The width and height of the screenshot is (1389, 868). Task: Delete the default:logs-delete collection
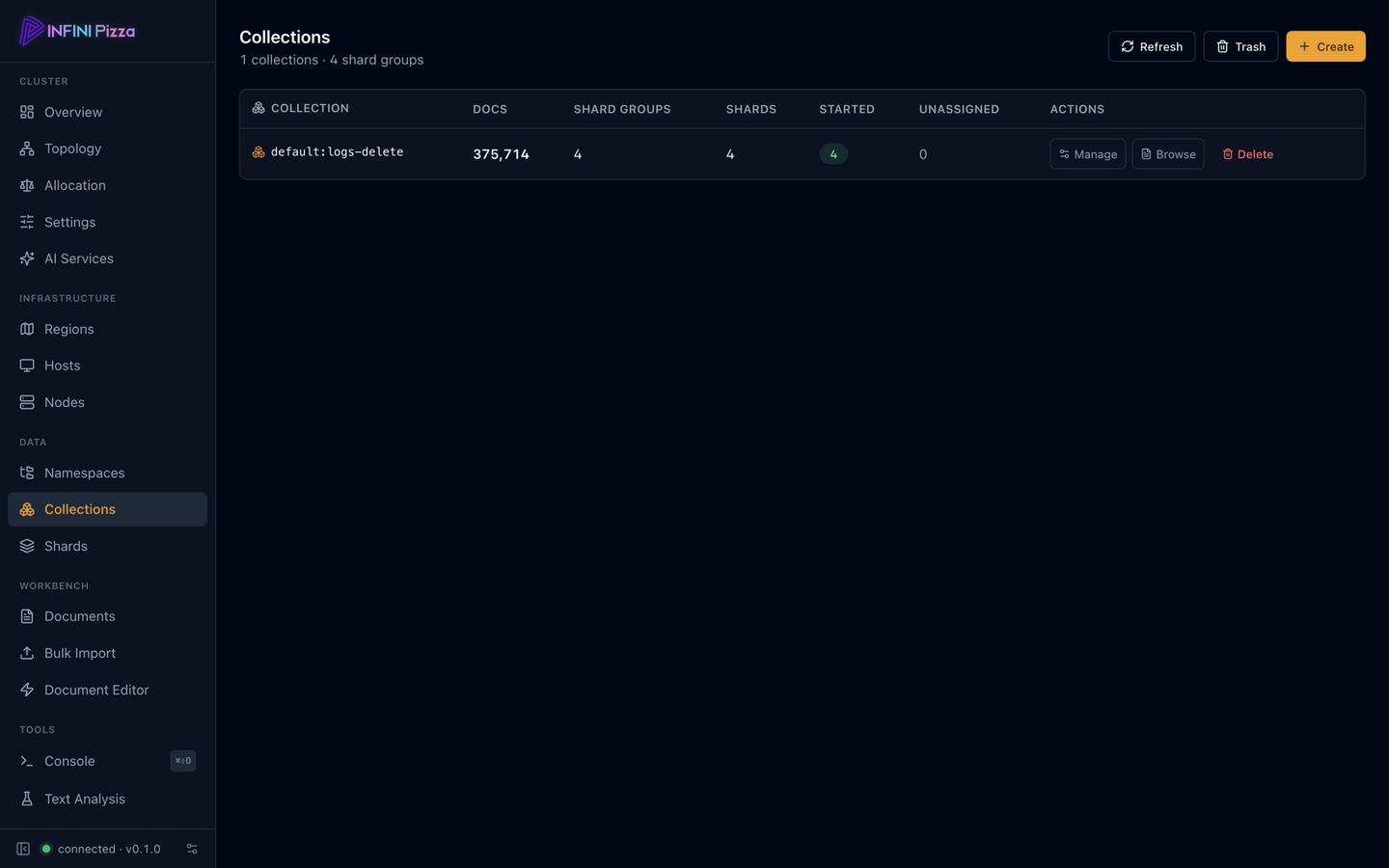click(x=1247, y=154)
